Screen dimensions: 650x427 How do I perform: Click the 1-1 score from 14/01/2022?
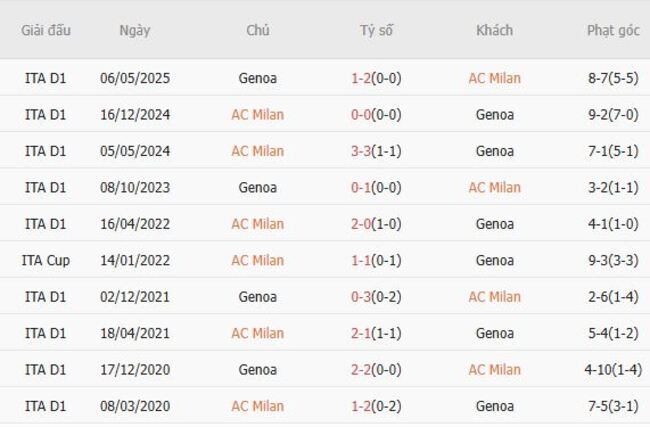[376, 260]
